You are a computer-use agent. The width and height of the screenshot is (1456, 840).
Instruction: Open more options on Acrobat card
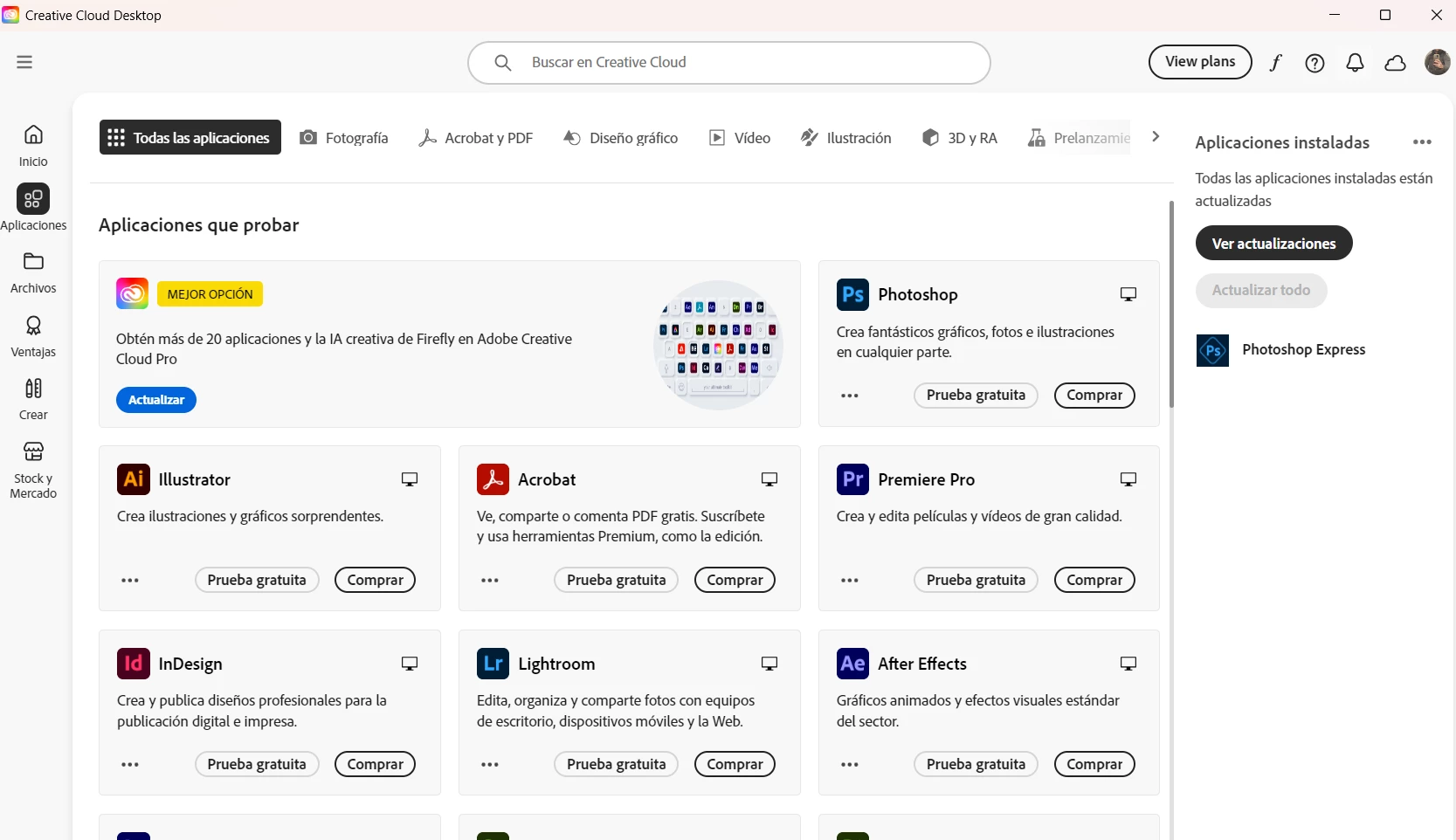(x=490, y=581)
